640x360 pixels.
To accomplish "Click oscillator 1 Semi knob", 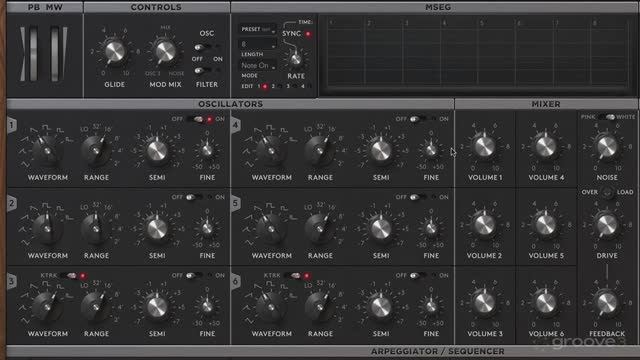I will pos(157,151).
